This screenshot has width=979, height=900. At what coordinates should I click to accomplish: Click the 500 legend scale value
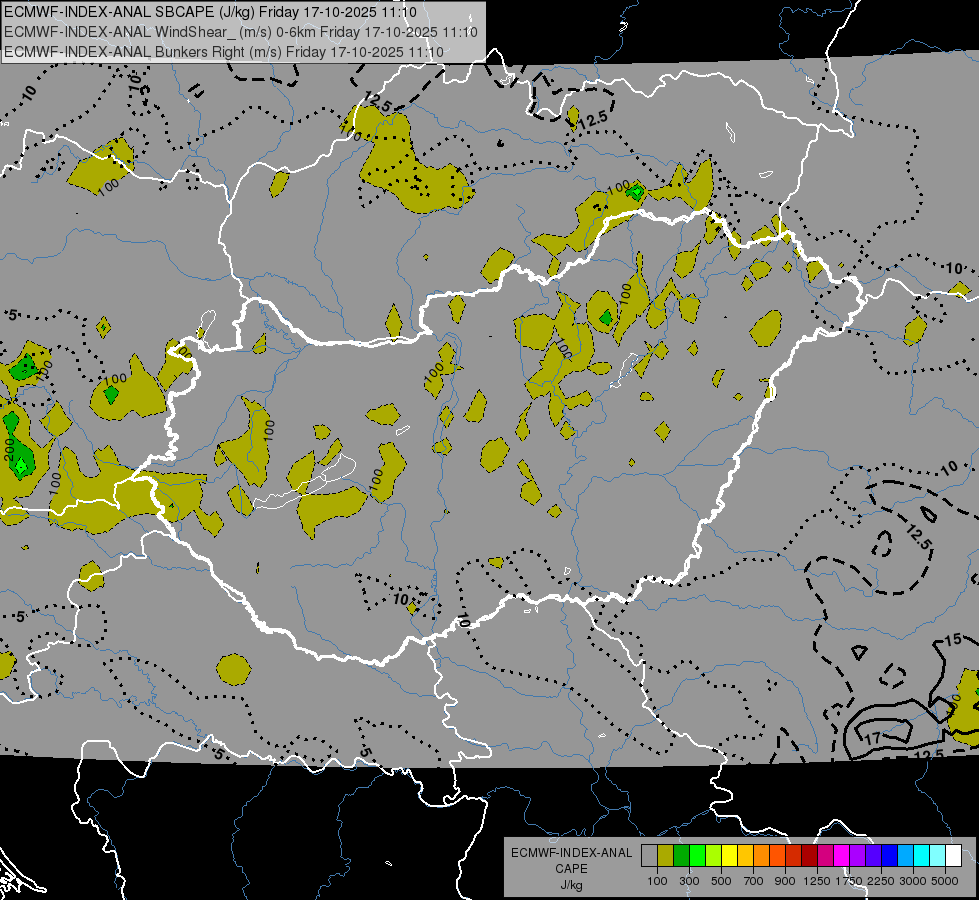point(721,881)
